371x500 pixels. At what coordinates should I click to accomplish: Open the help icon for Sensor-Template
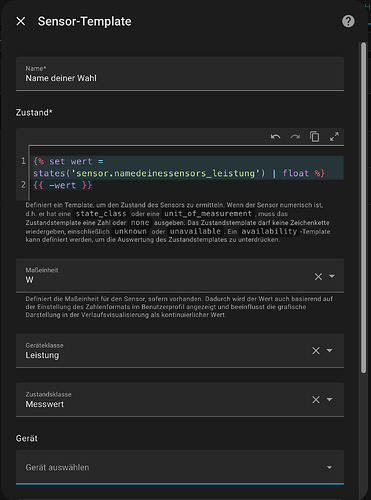point(348,21)
